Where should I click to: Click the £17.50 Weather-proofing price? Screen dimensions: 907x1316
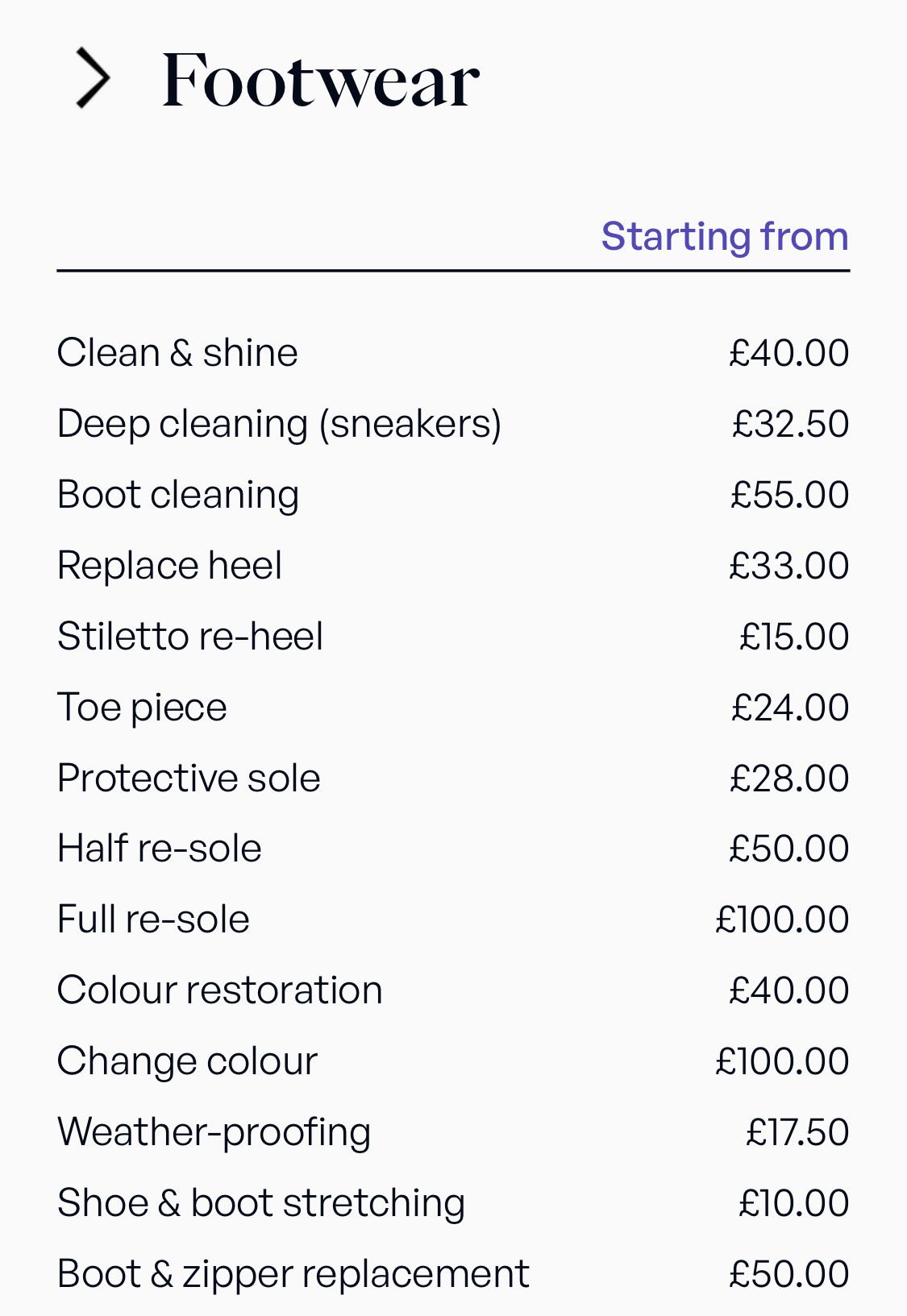click(x=797, y=1132)
